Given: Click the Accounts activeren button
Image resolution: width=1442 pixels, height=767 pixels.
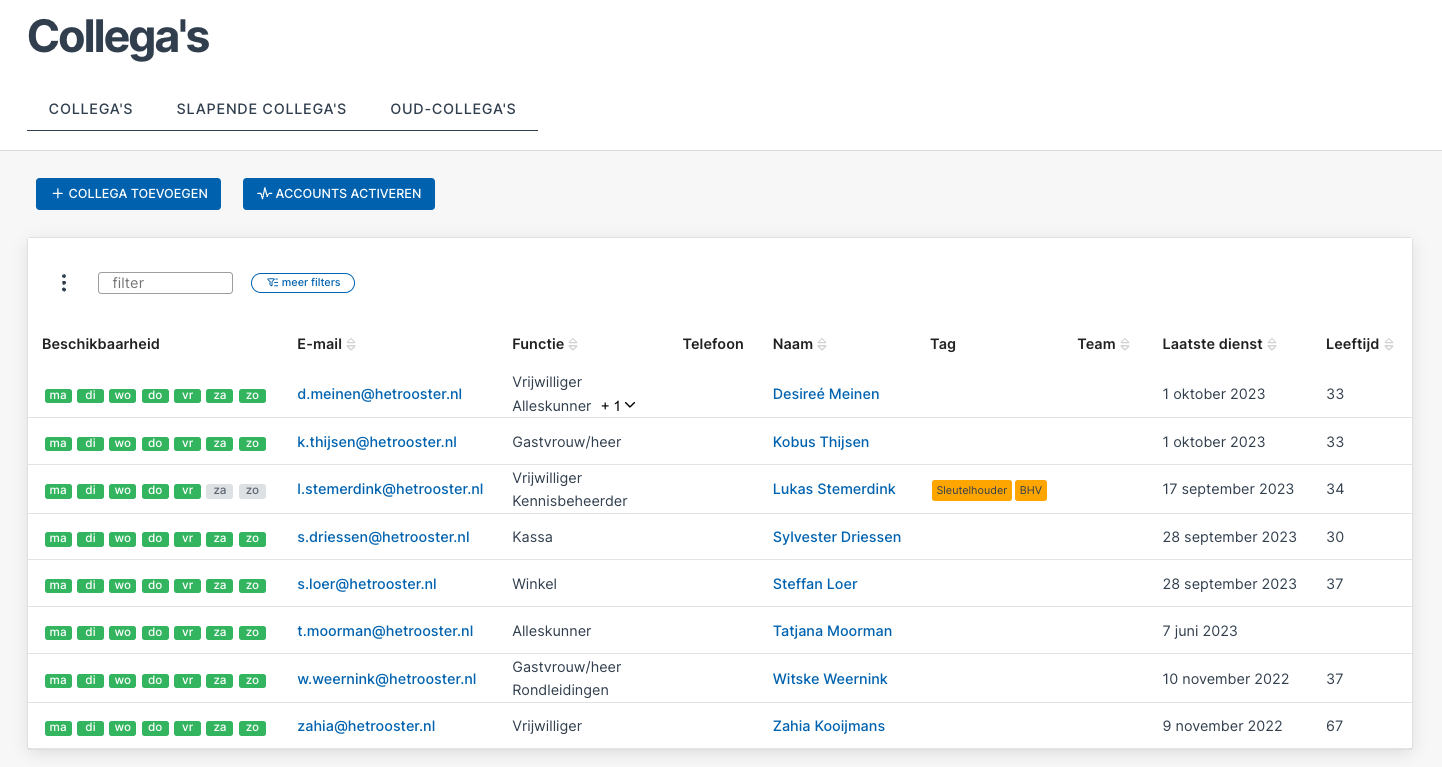Looking at the screenshot, I should click(339, 194).
